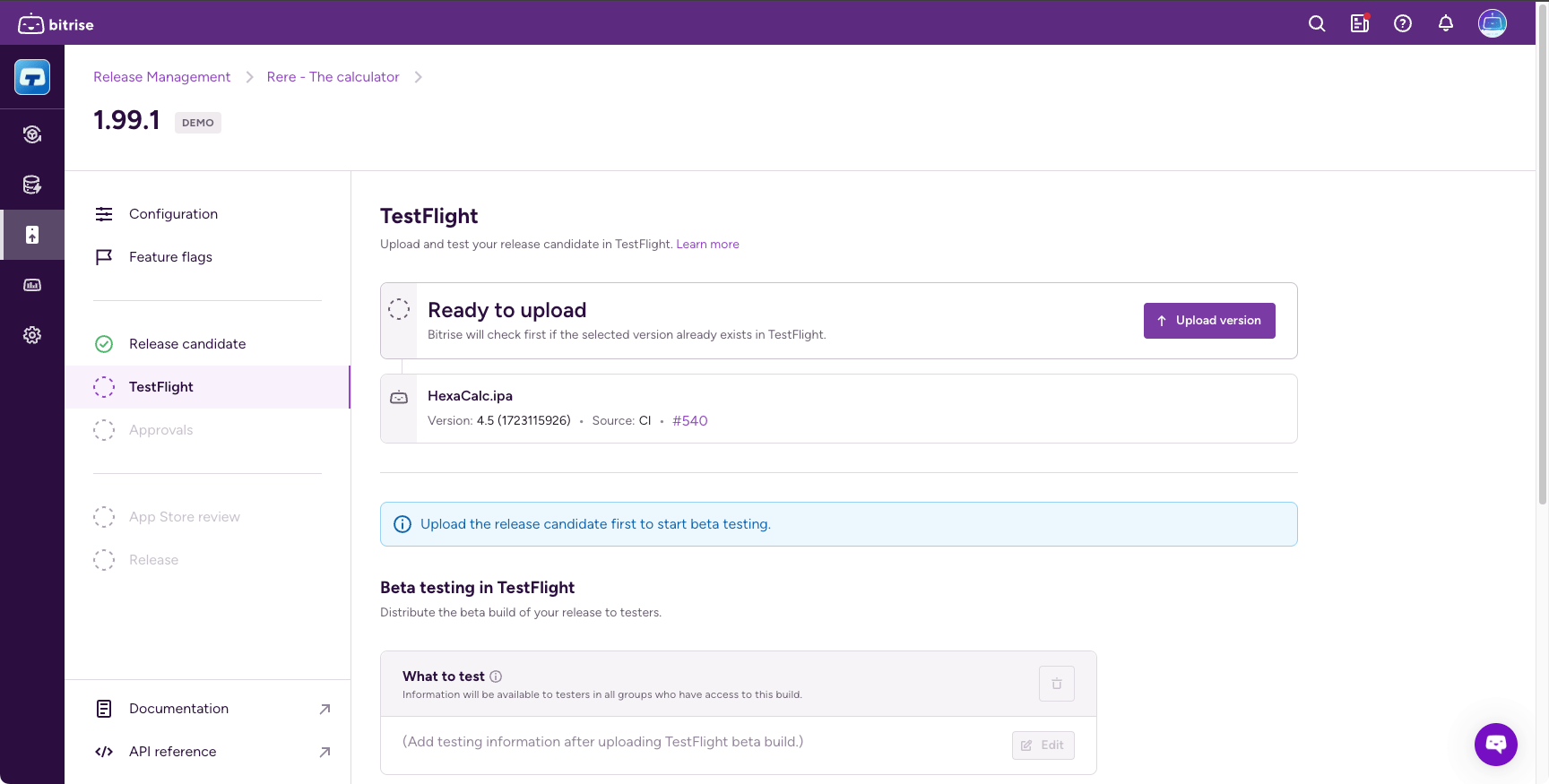1549x784 pixels.
Task: Click the Edit testing information button
Action: click(x=1043, y=745)
